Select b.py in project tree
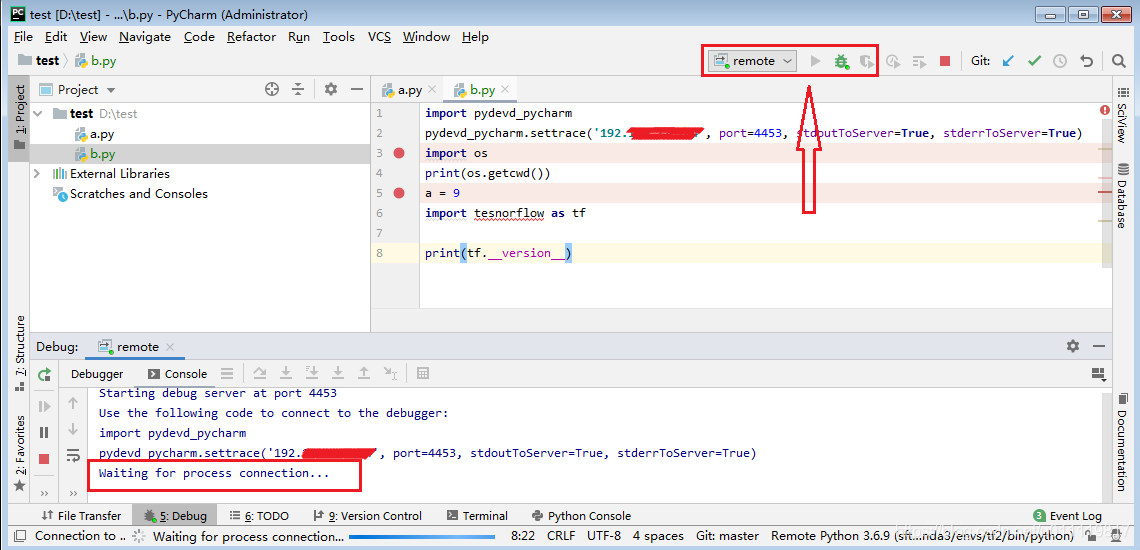 (x=102, y=154)
